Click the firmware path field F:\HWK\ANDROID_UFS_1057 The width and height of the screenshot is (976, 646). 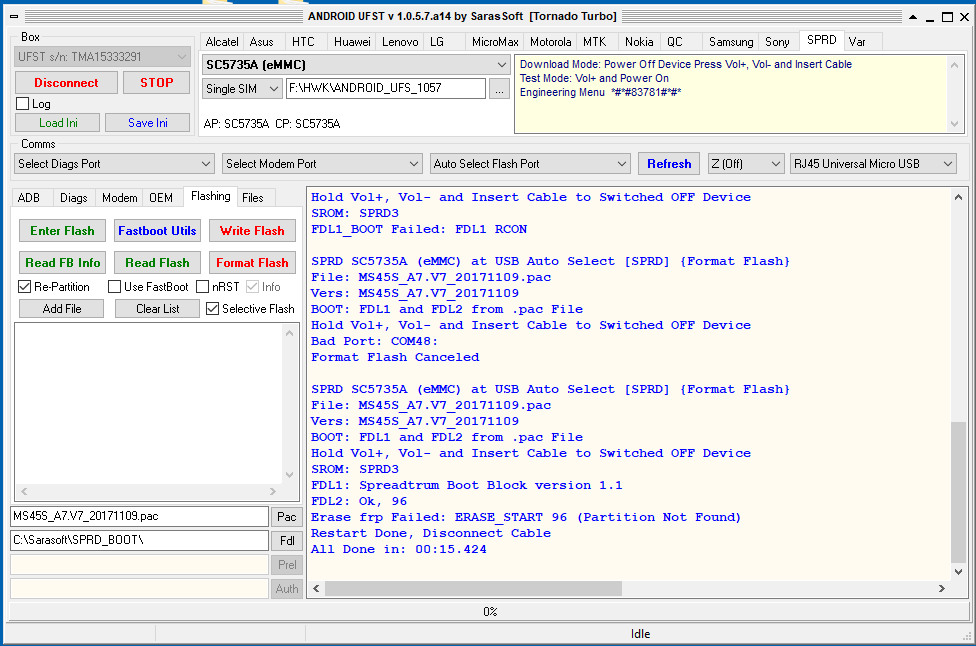pyautogui.click(x=386, y=88)
